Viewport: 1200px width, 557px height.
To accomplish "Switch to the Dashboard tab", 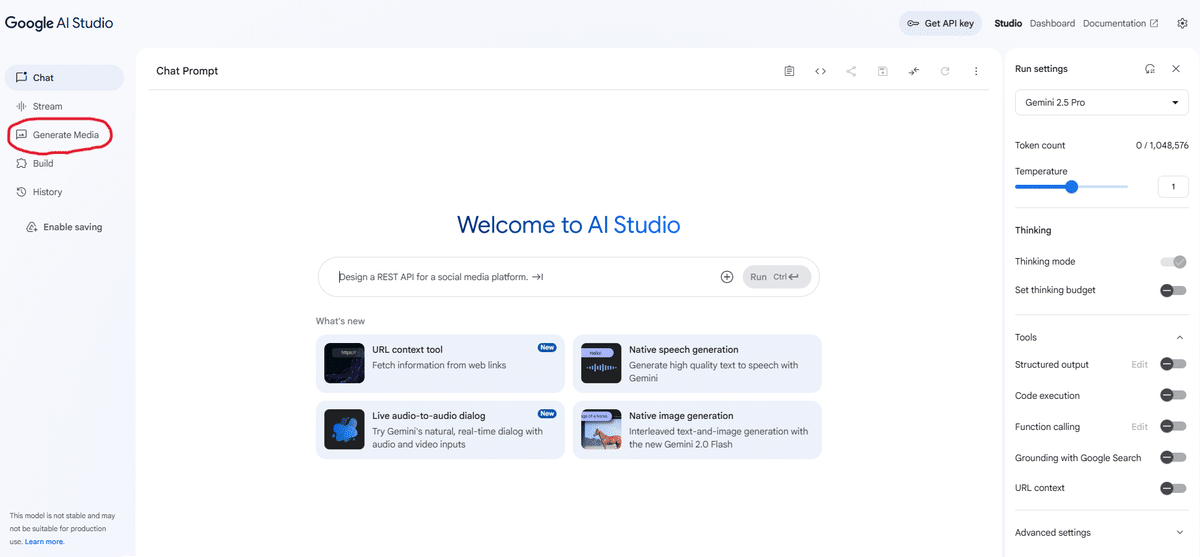I will pos(1052,23).
